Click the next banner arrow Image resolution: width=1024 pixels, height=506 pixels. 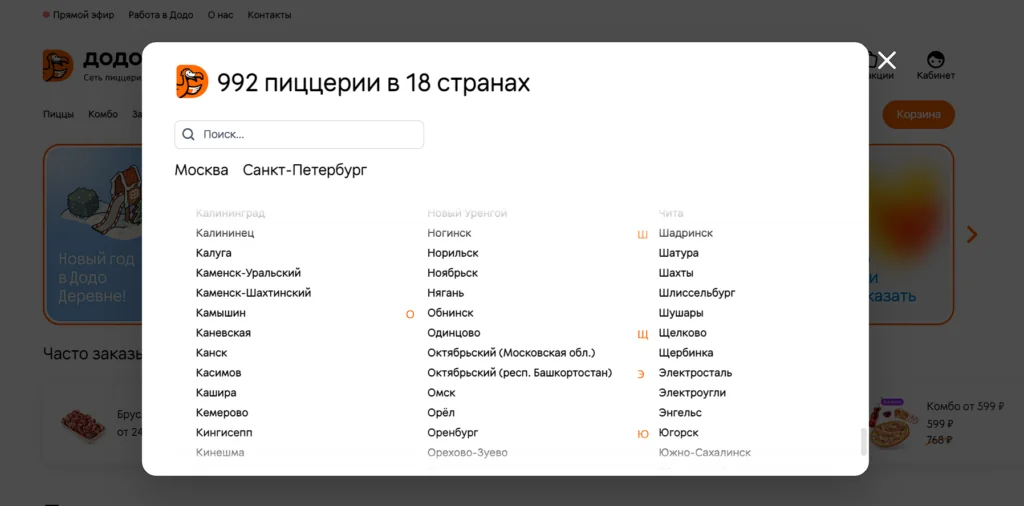(972, 234)
